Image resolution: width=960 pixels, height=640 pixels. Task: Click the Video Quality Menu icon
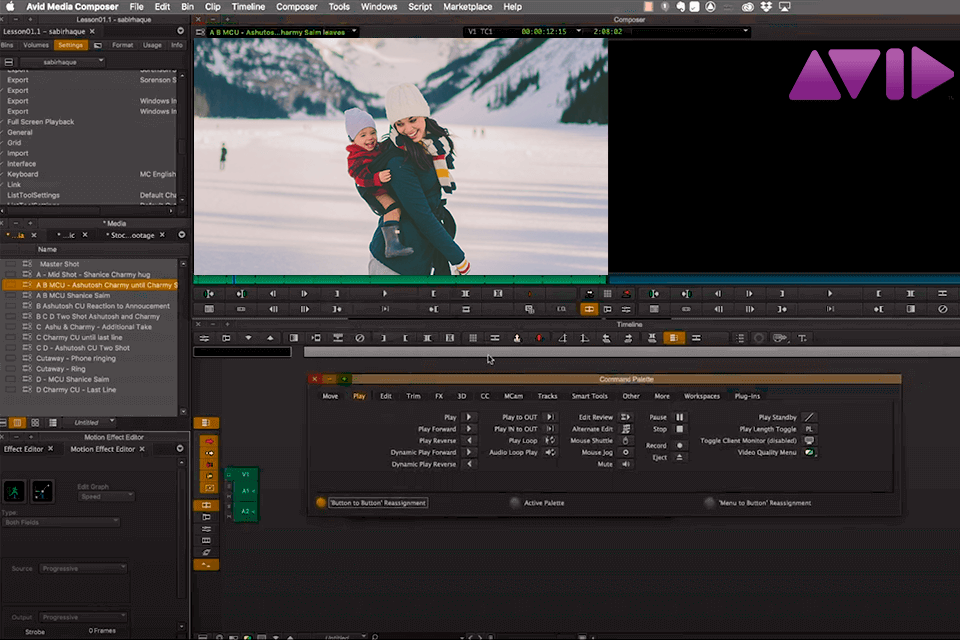(x=809, y=452)
